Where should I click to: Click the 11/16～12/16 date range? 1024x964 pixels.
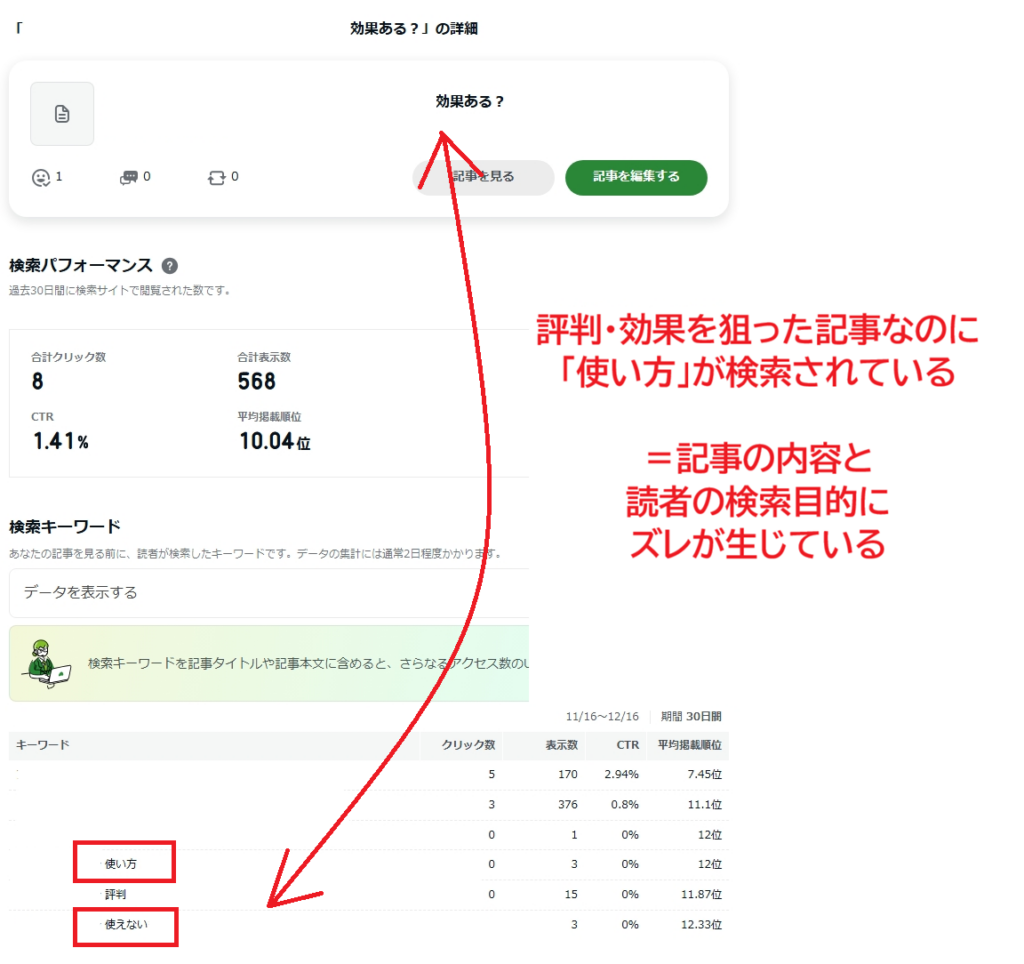coord(601,717)
